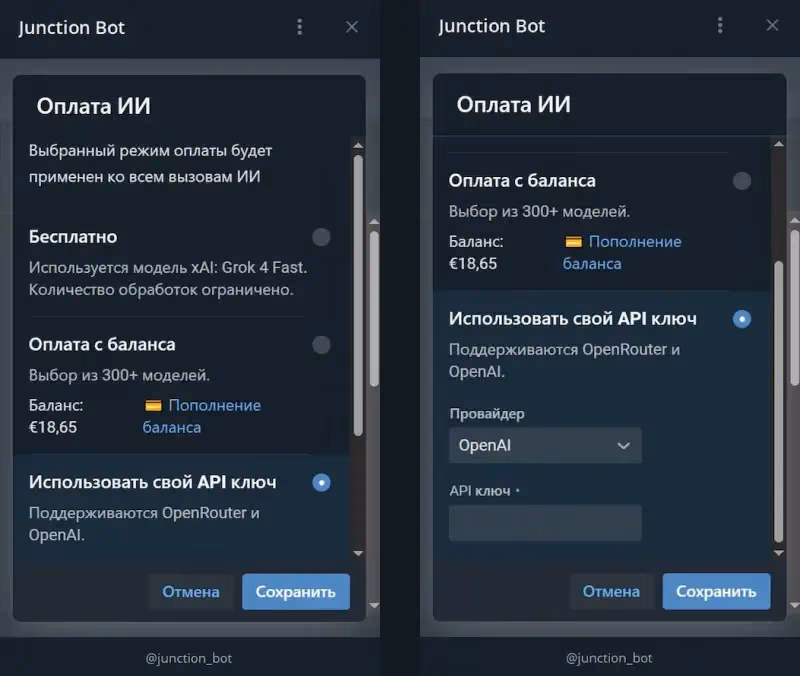Open the three-dot menu in left Junction Bot window
This screenshot has height=676, width=800.
click(x=299, y=27)
